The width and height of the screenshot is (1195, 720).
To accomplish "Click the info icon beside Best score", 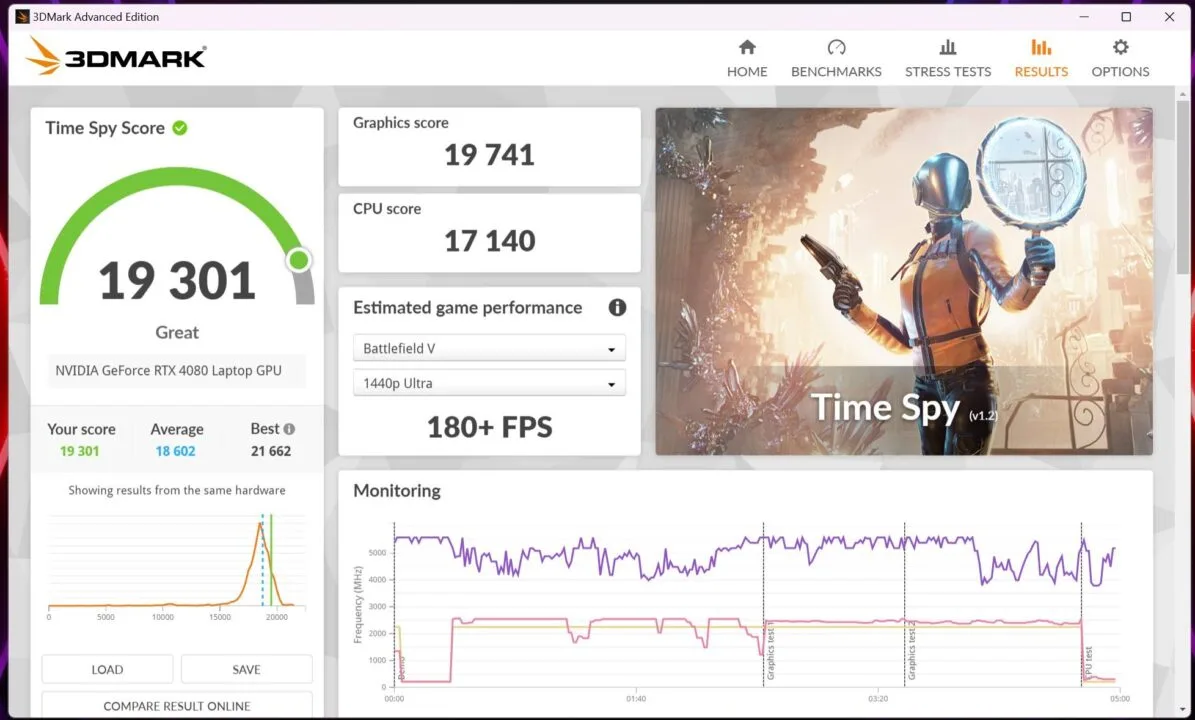I will (x=289, y=428).
